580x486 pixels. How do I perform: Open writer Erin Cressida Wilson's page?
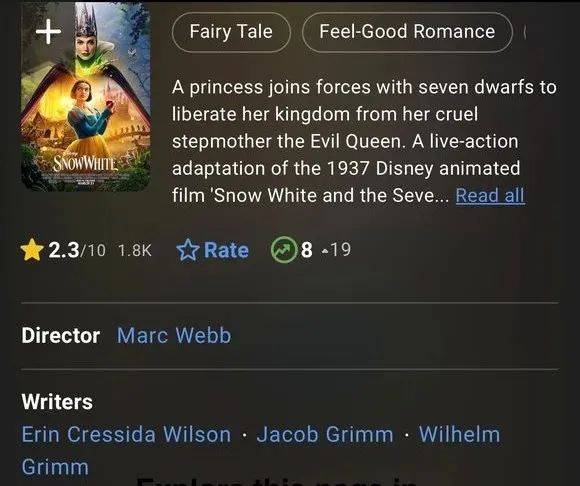pos(126,434)
